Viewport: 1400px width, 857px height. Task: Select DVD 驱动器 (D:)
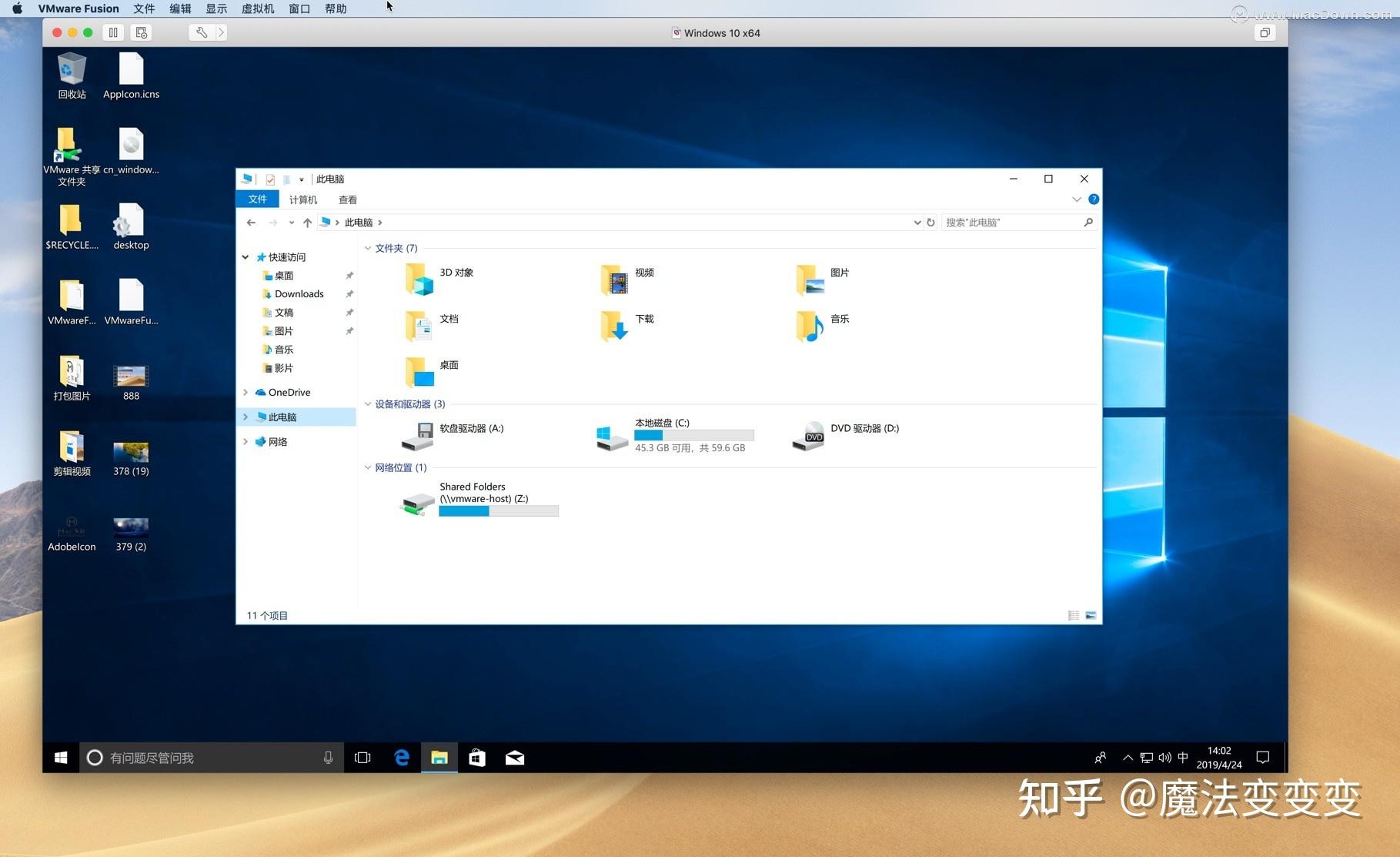[846, 435]
